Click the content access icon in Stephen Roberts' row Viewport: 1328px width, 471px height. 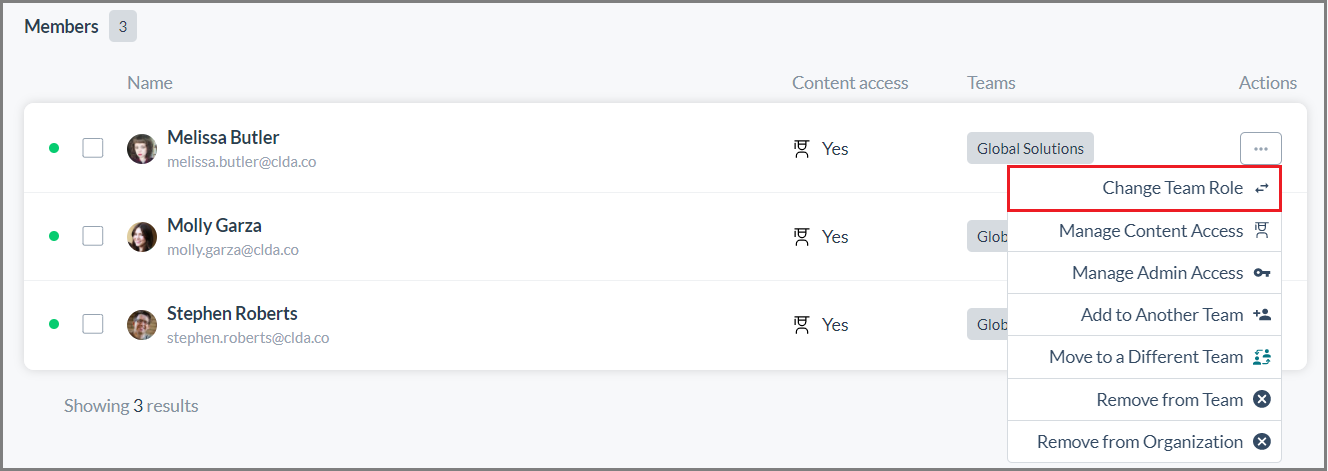[800, 325]
